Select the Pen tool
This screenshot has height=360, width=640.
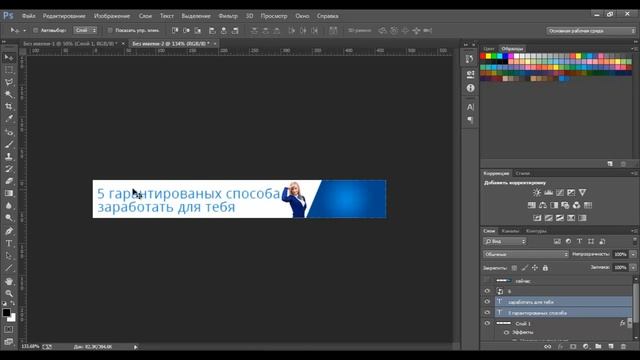[9, 231]
